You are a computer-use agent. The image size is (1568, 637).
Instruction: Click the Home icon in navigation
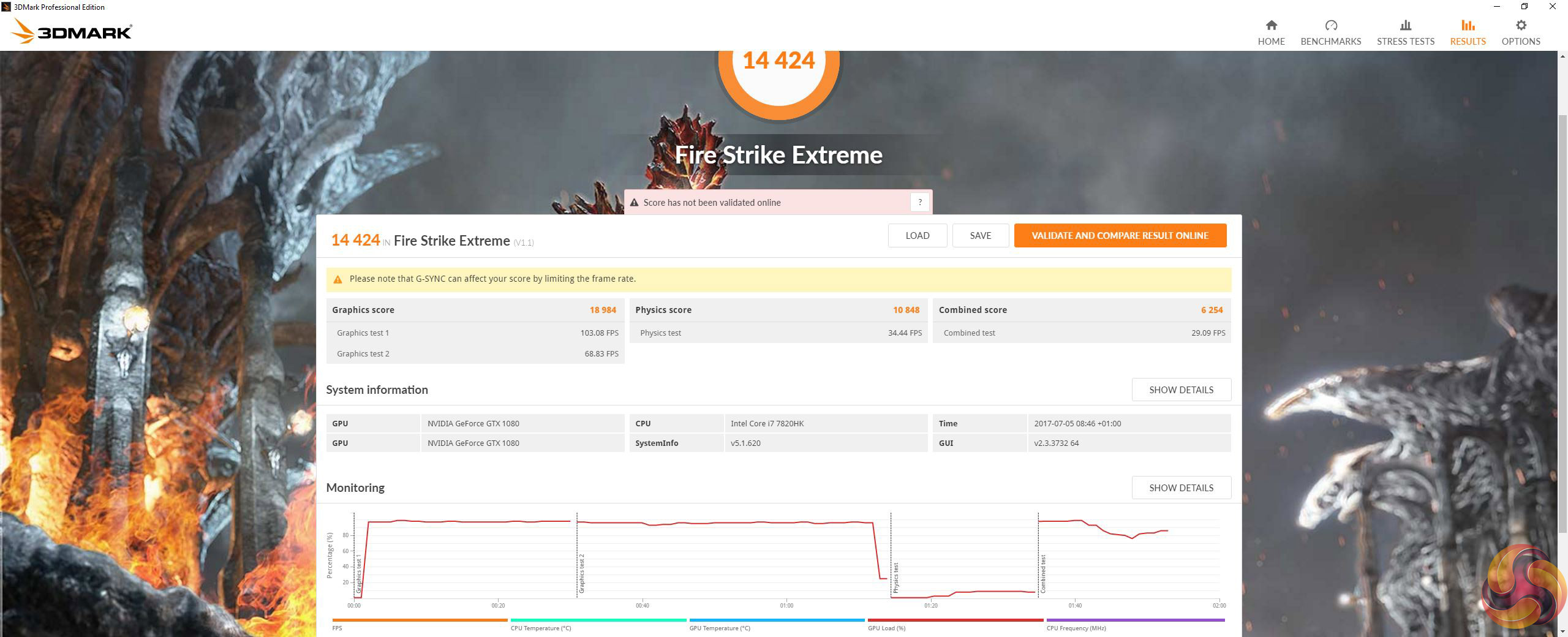(1271, 25)
